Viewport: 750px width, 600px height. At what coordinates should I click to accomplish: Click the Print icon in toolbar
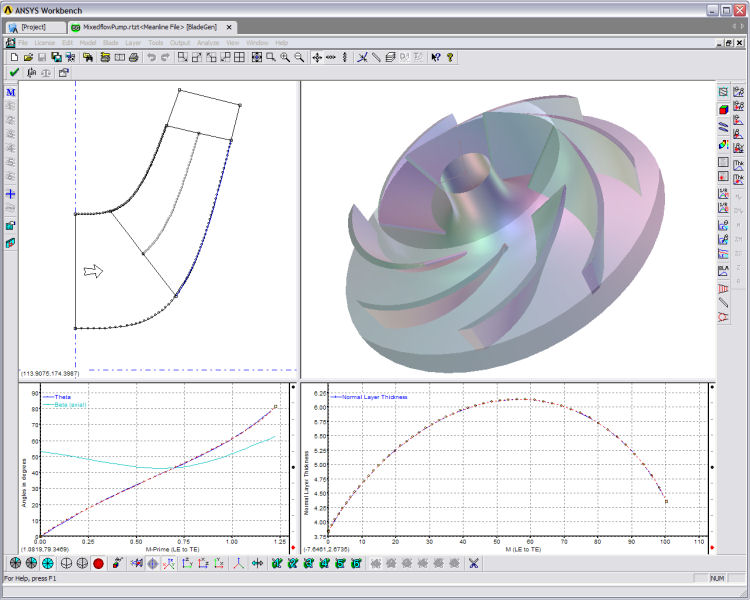pos(134,57)
